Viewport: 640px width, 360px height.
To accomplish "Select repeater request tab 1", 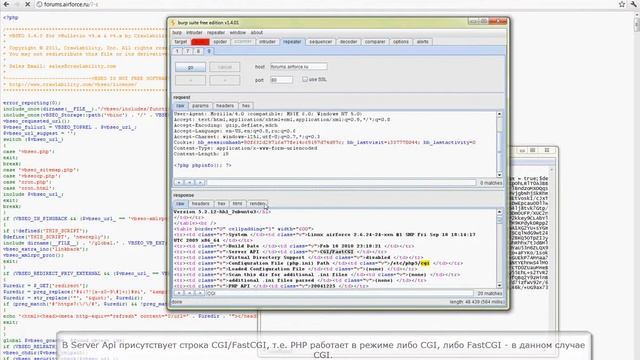I will [178, 51].
